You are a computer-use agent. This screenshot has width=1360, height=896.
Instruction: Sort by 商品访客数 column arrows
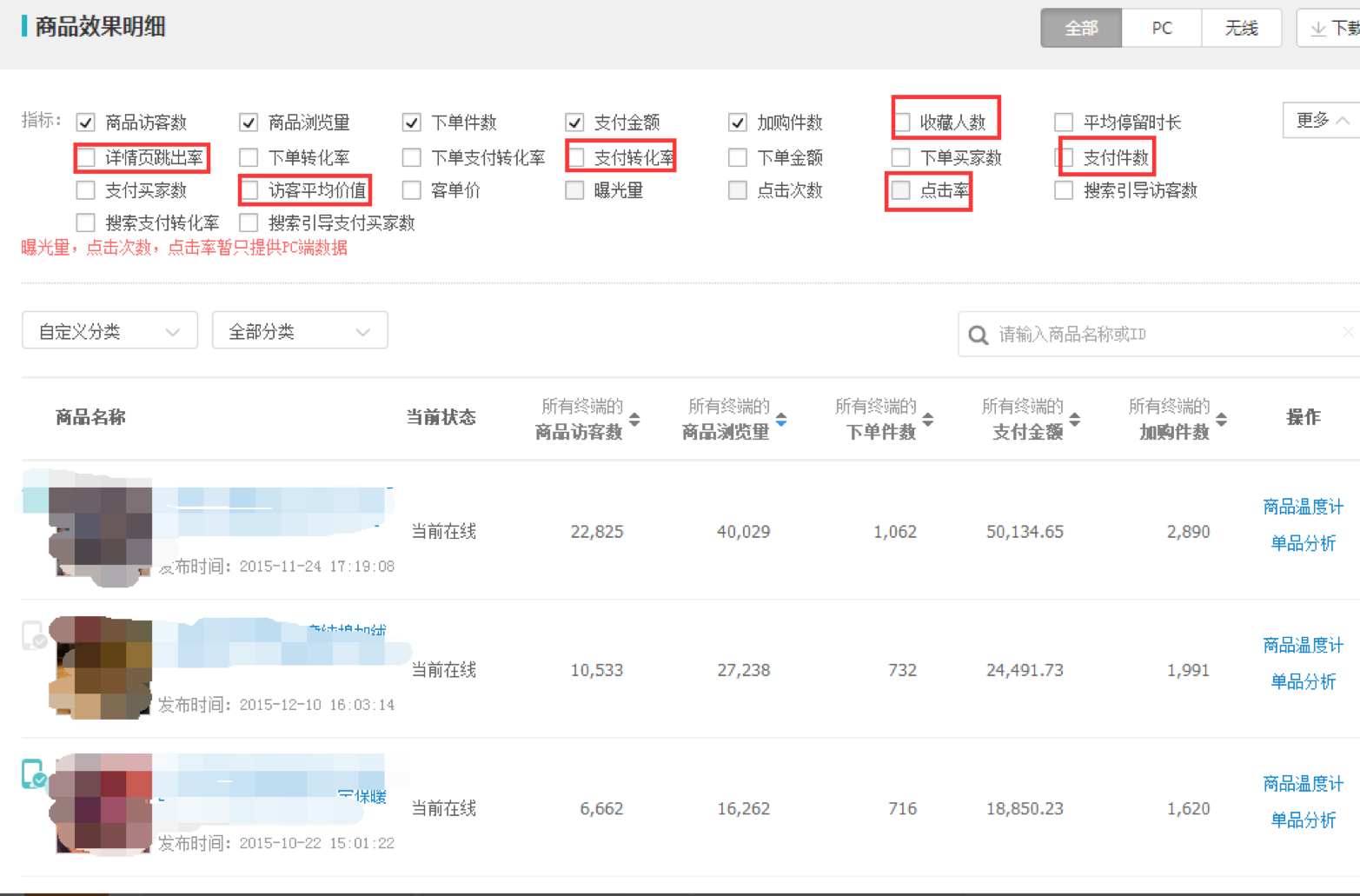pos(634,420)
